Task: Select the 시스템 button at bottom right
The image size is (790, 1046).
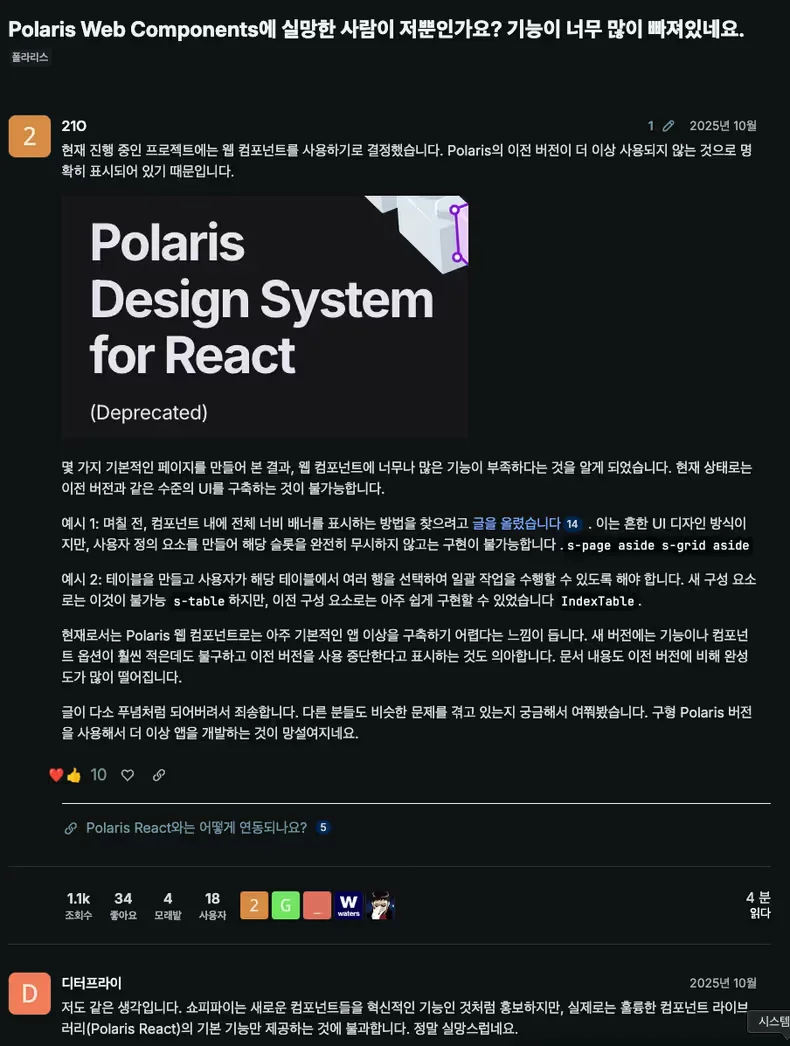Action: pyautogui.click(x=770, y=1021)
